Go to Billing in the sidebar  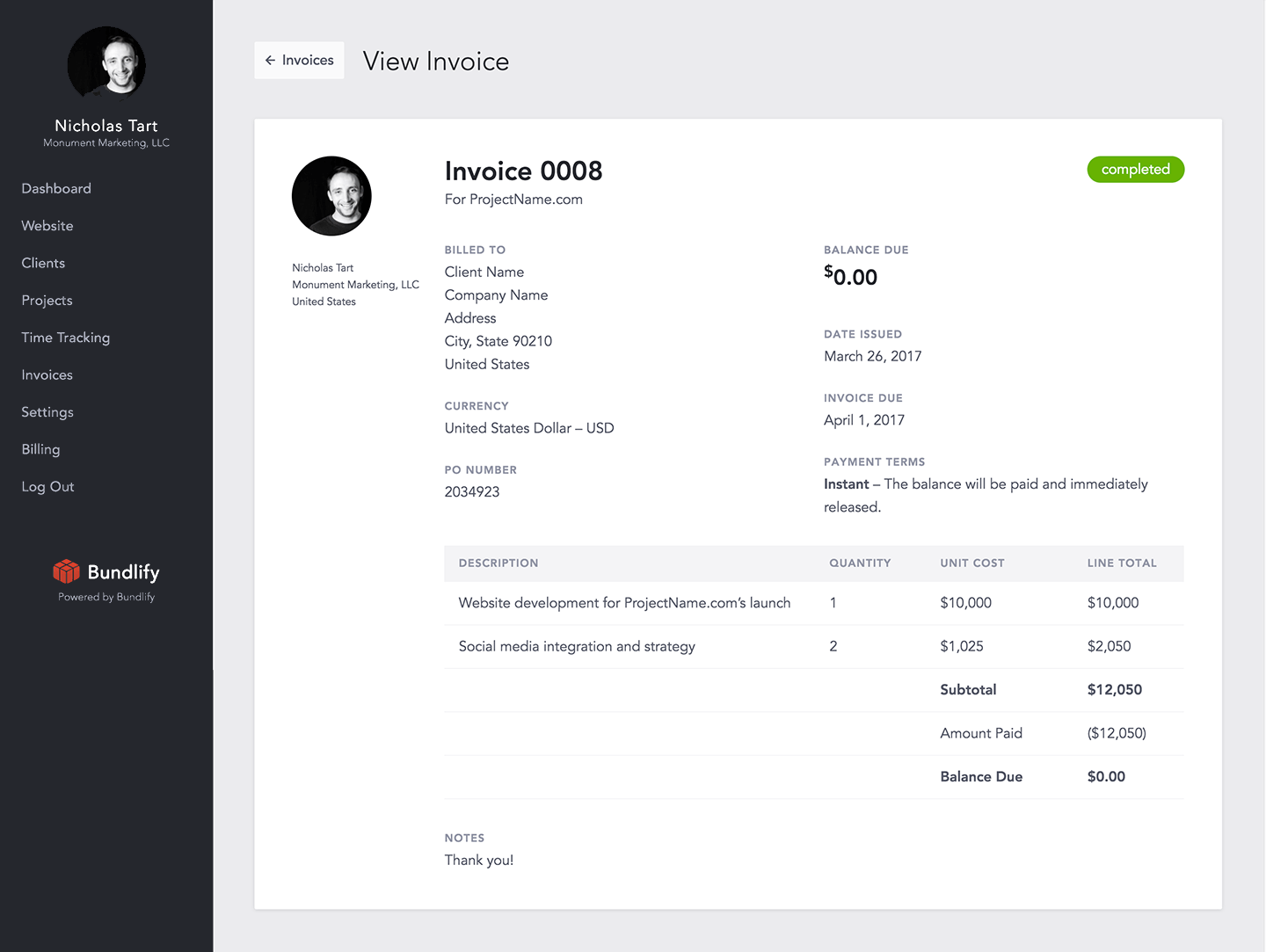click(x=40, y=449)
